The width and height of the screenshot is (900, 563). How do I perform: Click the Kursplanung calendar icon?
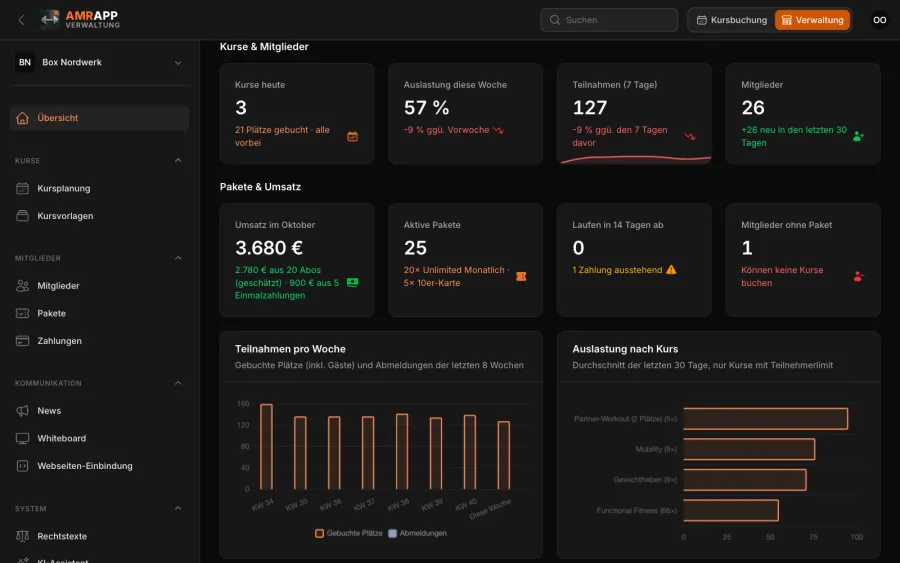[22, 188]
